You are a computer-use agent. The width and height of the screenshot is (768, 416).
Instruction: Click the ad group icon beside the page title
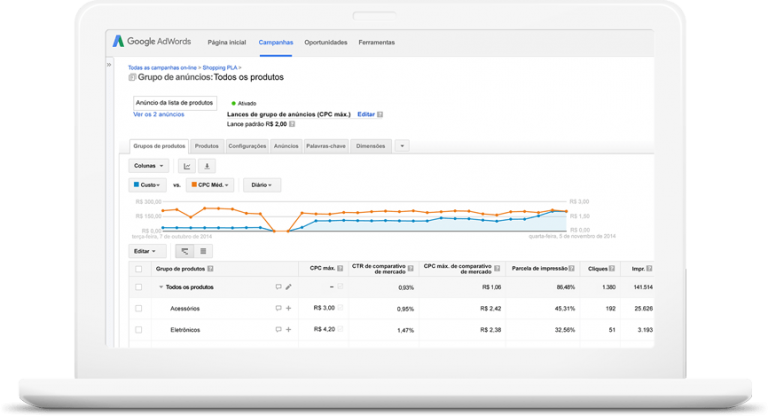point(132,77)
